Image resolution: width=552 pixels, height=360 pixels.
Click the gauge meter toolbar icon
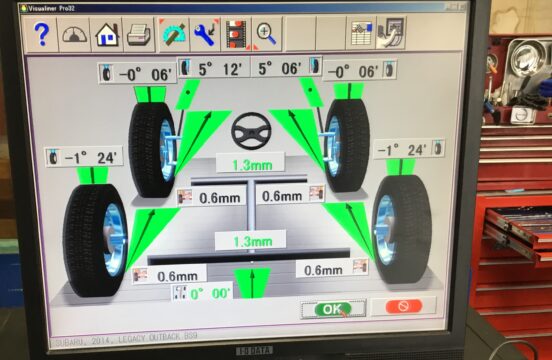tap(74, 34)
